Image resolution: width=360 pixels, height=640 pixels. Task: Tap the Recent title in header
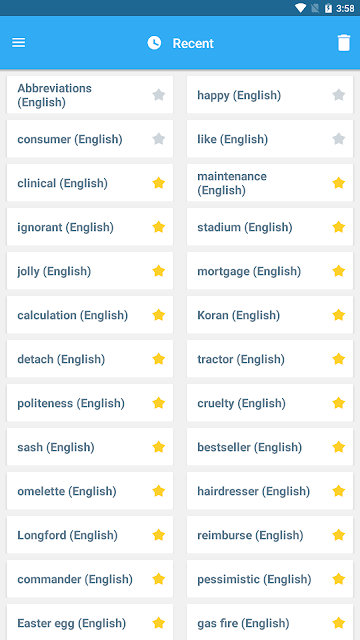[193, 43]
